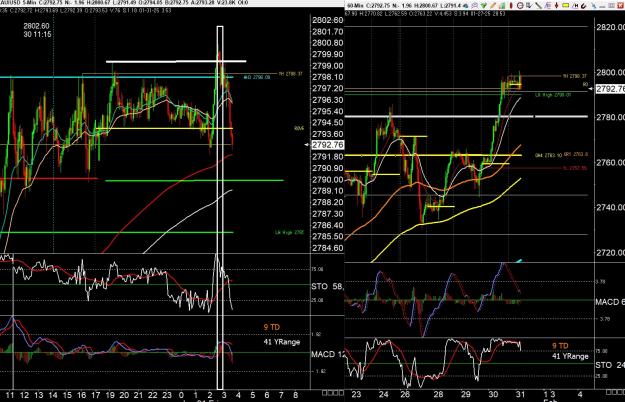
Task: Select the thick white horizontal line on 60-min chart
Action: click(x=466, y=116)
